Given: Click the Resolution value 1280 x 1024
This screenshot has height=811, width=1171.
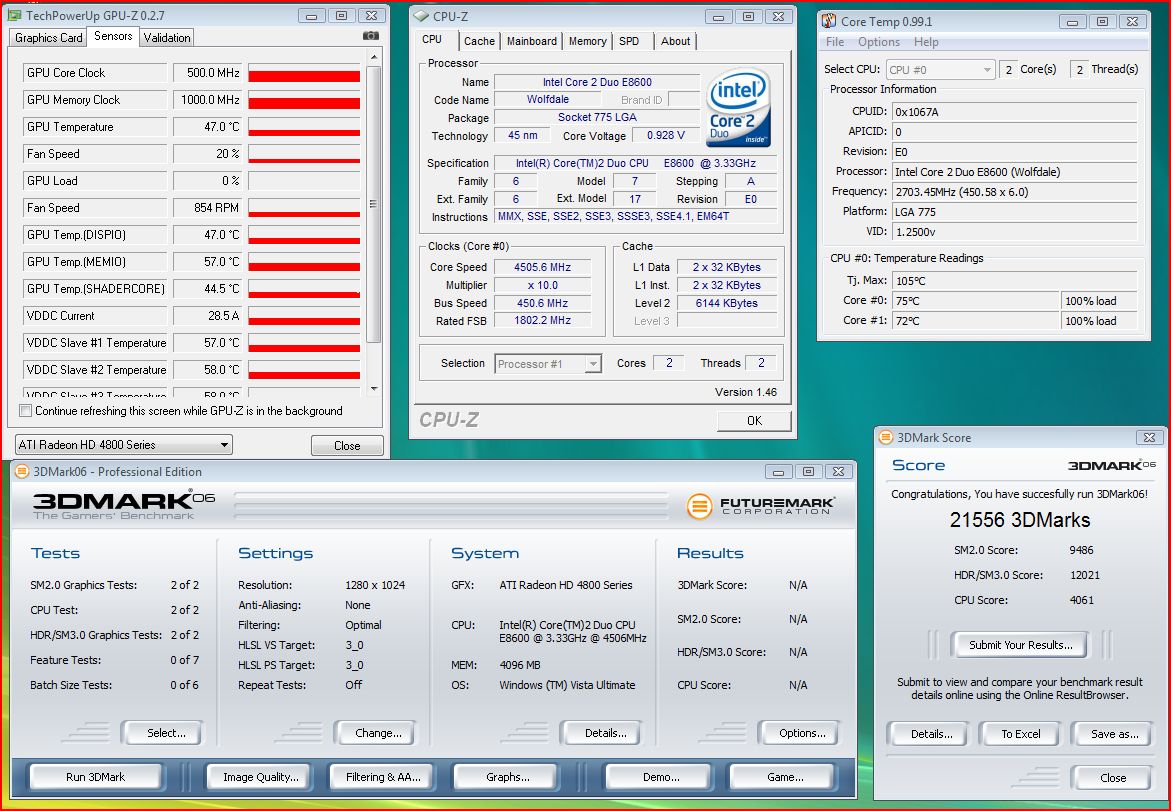Looking at the screenshot, I should [375, 585].
